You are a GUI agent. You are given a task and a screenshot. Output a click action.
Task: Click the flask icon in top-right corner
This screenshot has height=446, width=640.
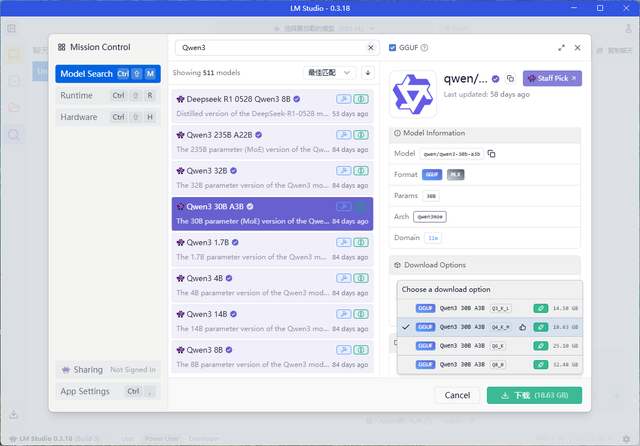point(628,29)
